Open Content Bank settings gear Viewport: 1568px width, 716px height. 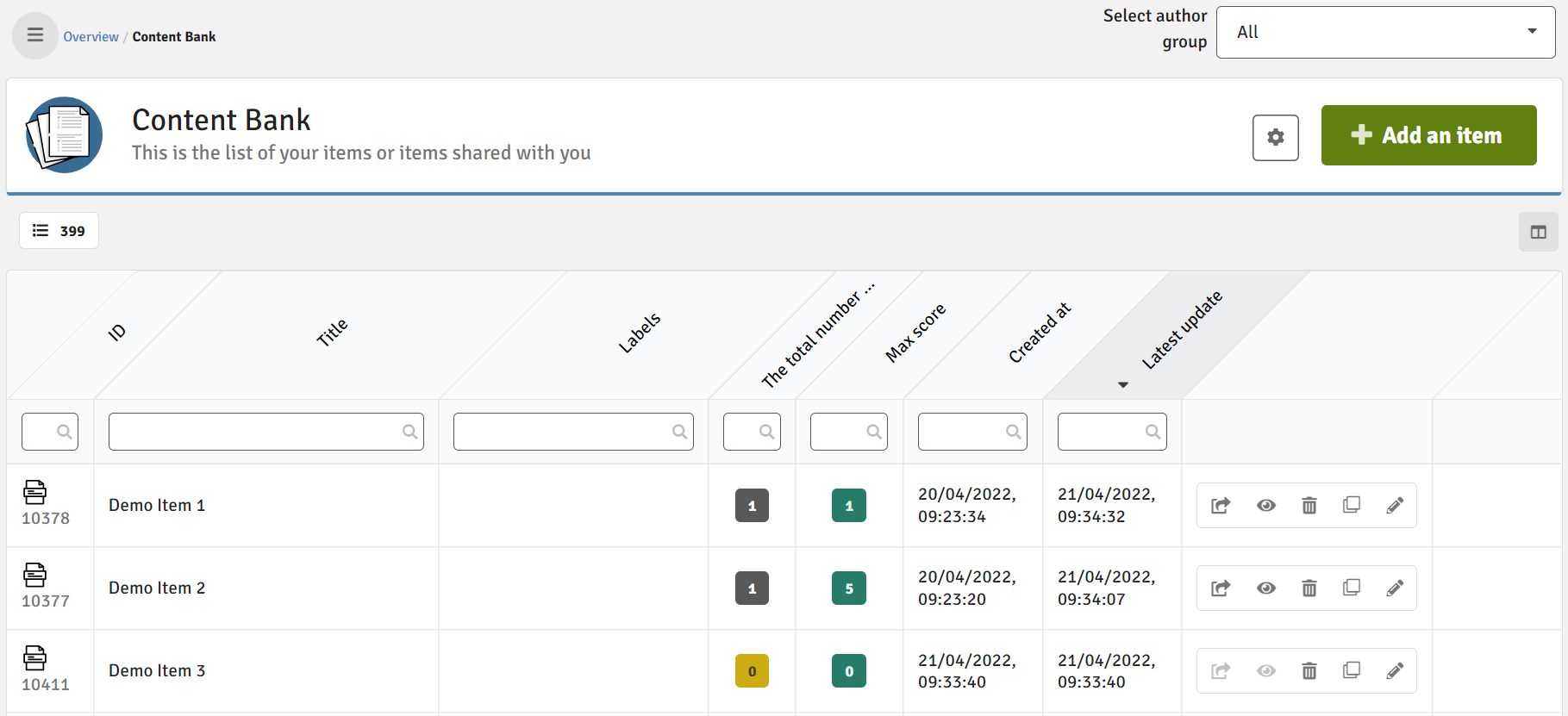coord(1275,137)
